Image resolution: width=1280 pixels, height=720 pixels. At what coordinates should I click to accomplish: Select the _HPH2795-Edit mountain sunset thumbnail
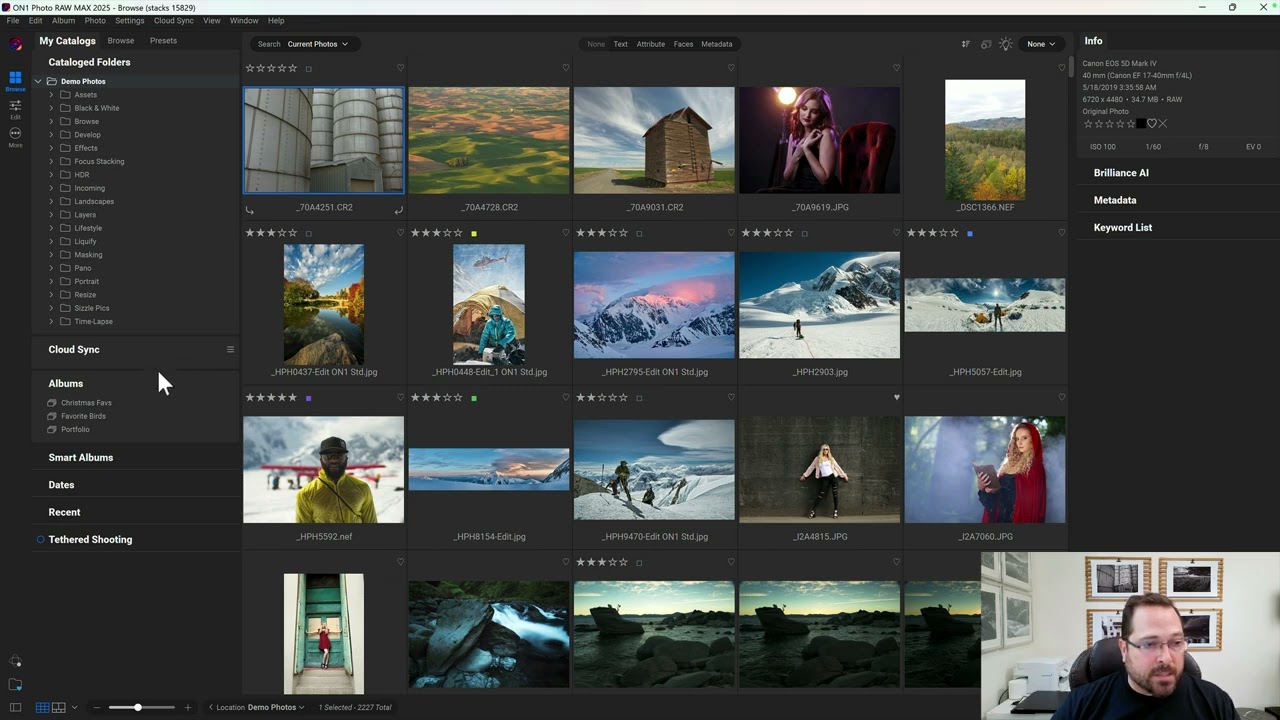pos(654,305)
